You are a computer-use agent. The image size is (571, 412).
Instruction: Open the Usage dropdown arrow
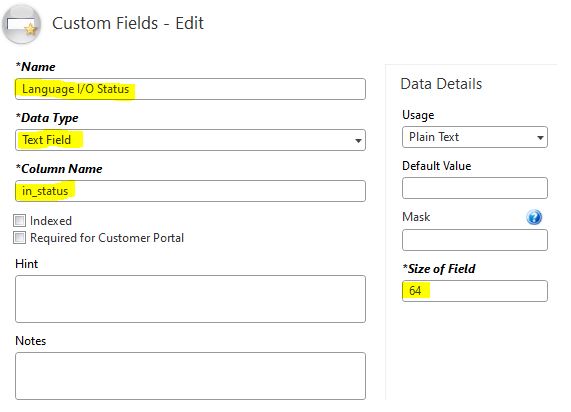pos(540,137)
